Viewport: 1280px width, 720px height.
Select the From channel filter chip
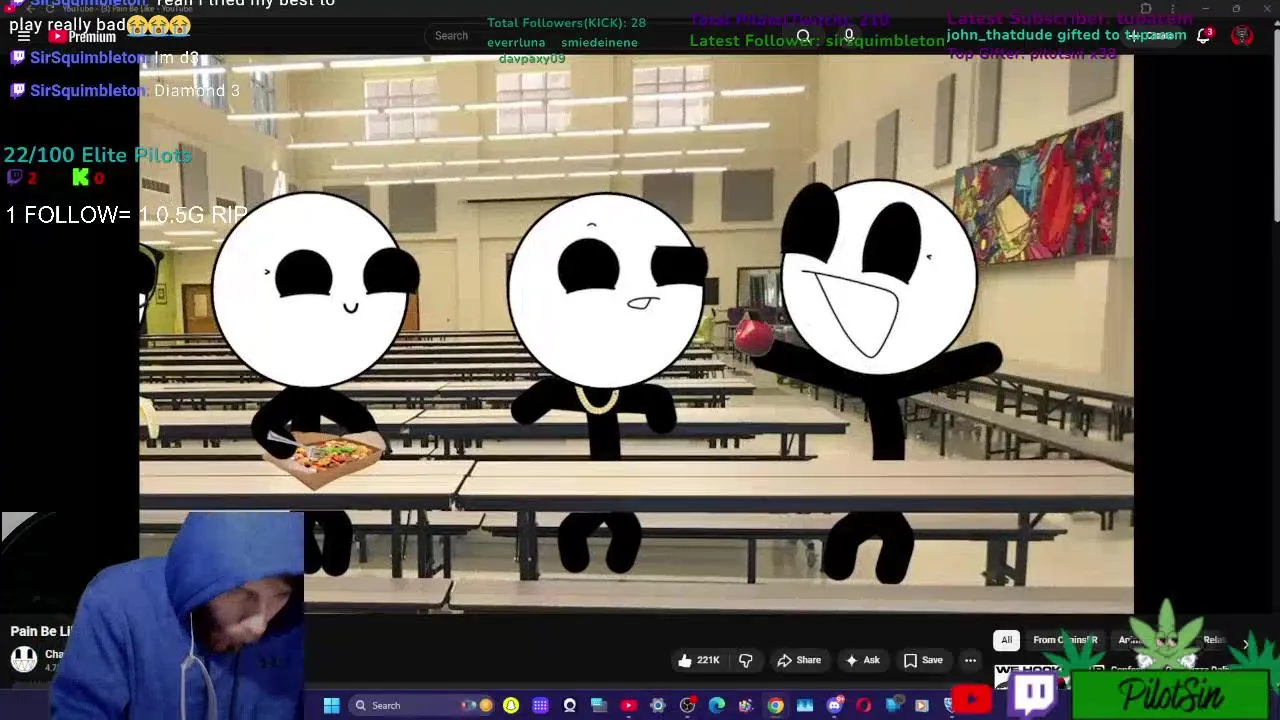coord(1065,640)
